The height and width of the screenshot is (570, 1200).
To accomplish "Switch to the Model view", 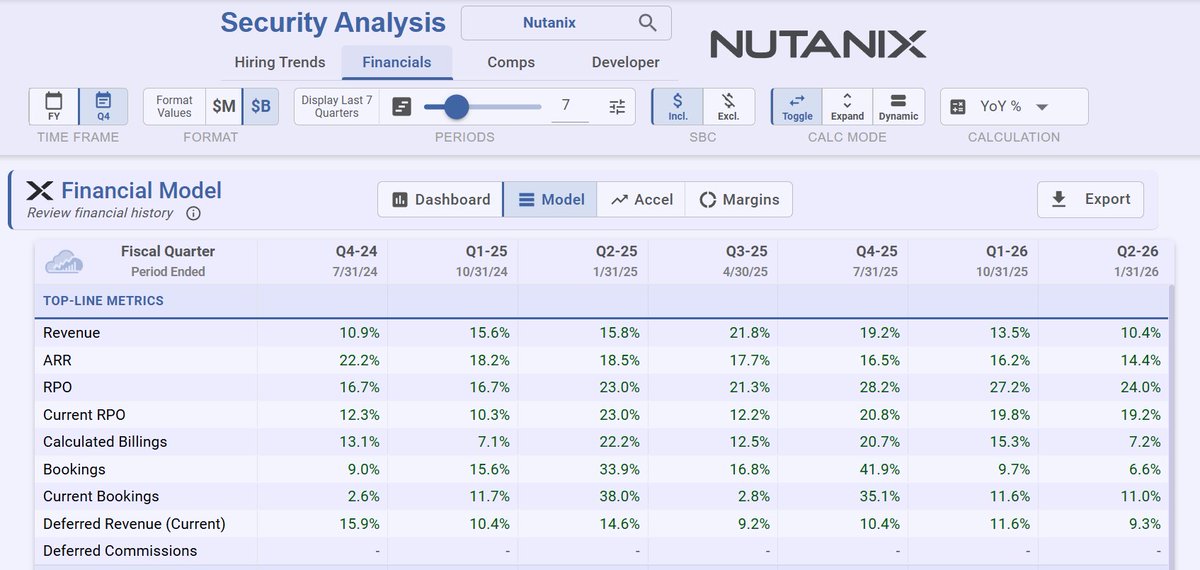I will click(550, 199).
